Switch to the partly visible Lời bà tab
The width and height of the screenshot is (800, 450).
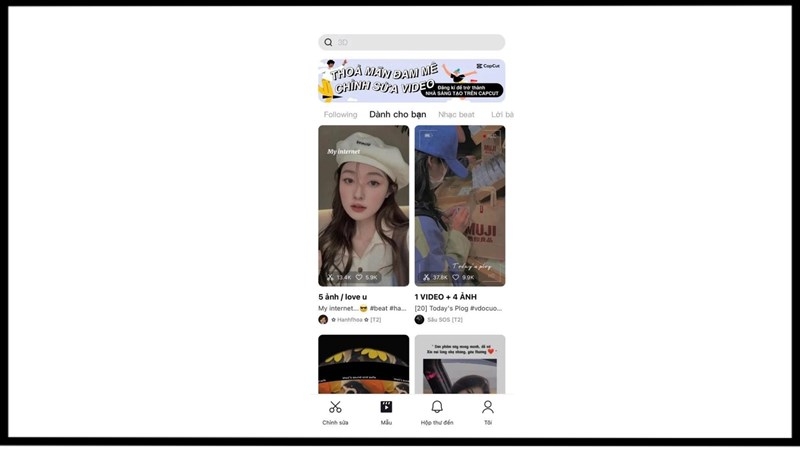tap(503, 115)
